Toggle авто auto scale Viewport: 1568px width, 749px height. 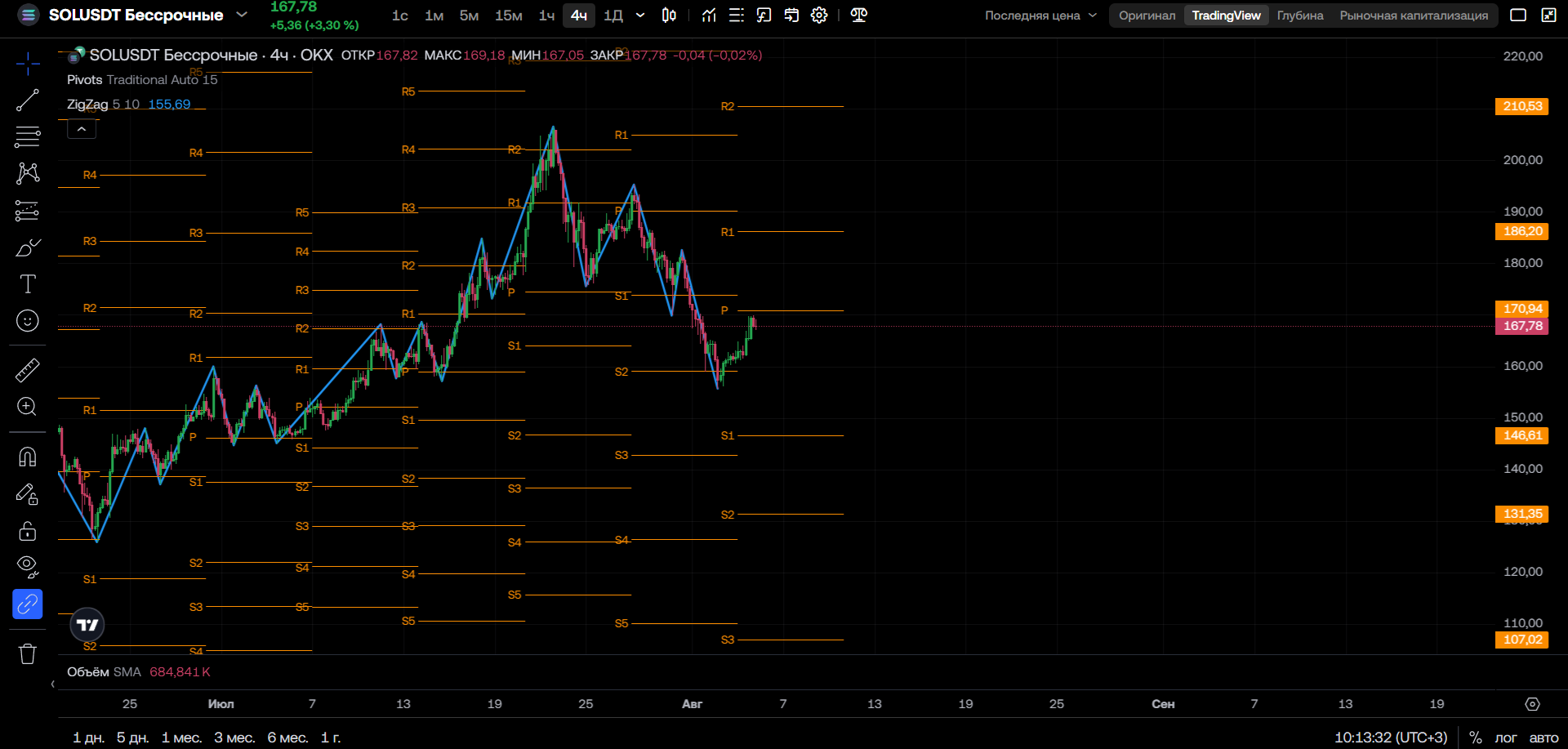click(x=1543, y=738)
